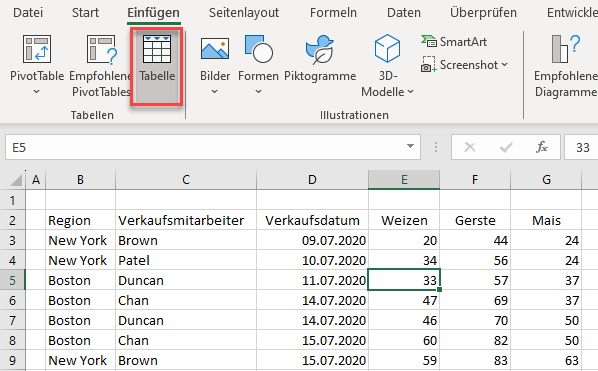This screenshot has height=371, width=598.
Task: Switch to the Überprüfen tab
Action: pos(483,13)
